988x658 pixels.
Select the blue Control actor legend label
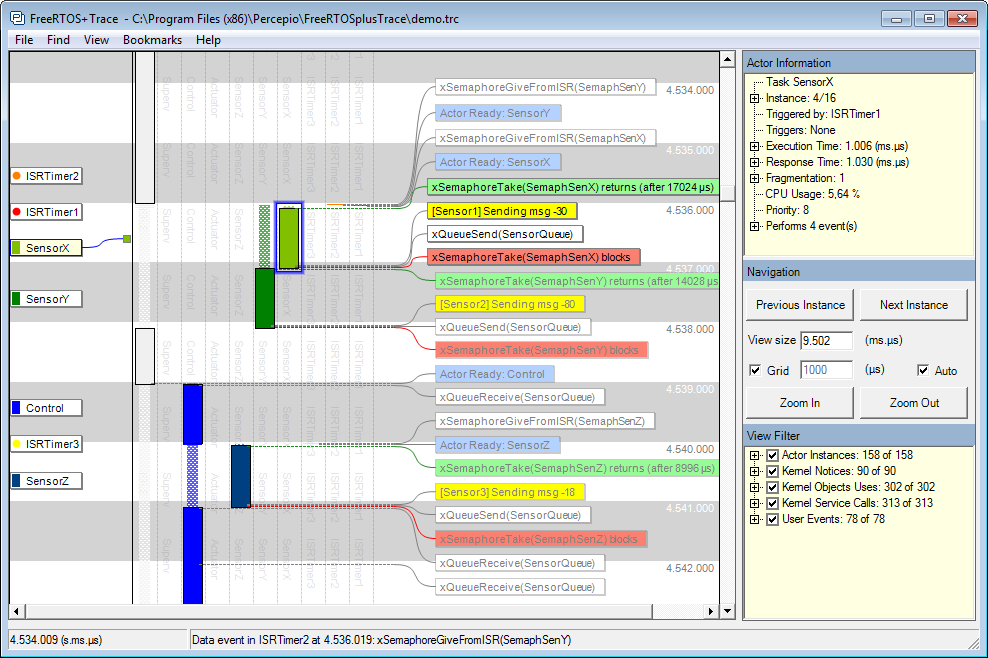tap(46, 408)
